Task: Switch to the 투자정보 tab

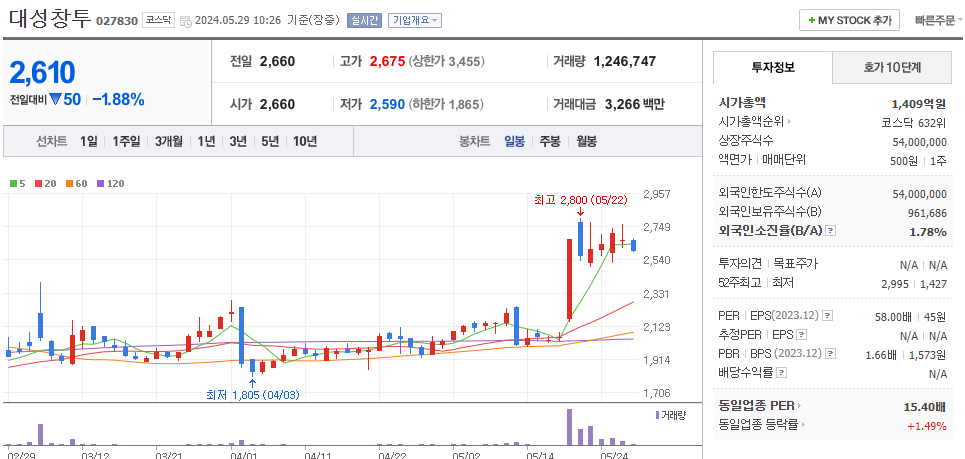Action: (x=773, y=67)
